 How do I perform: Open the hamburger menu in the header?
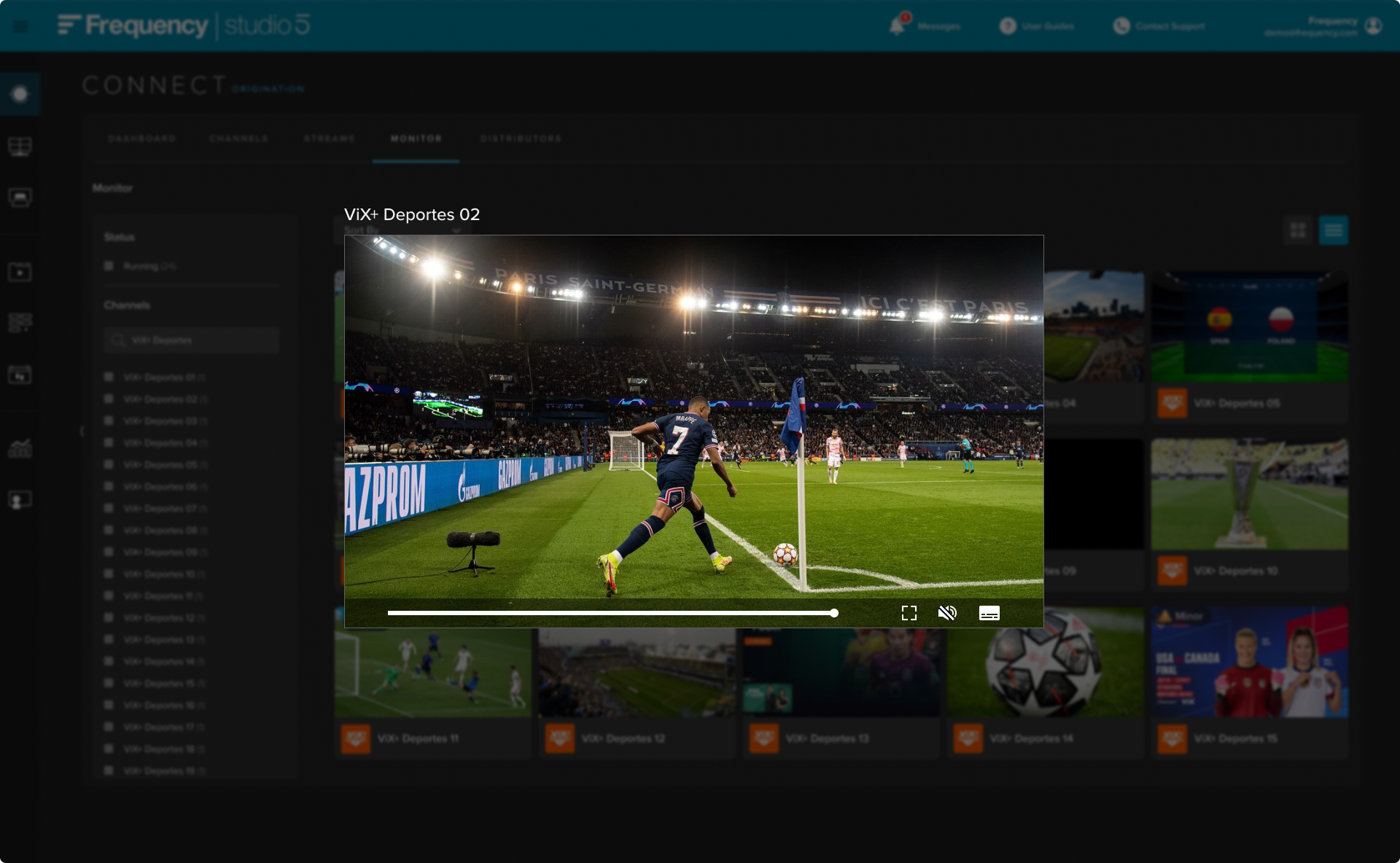20,26
